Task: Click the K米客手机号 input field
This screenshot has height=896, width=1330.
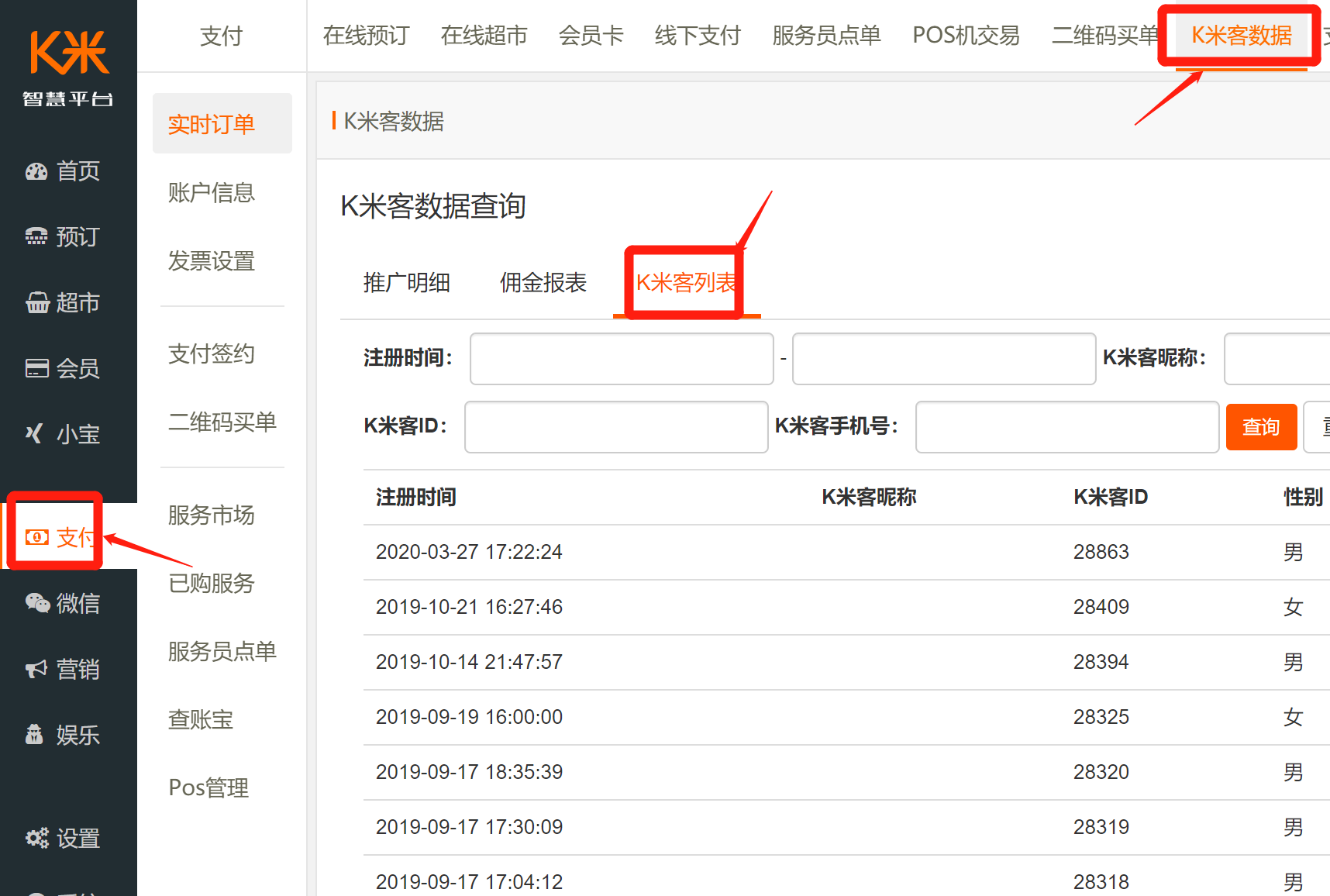Action: (x=1067, y=427)
